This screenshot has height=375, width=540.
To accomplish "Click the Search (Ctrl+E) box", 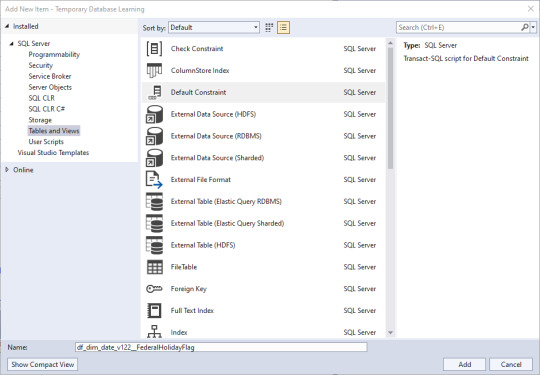I will [459, 27].
